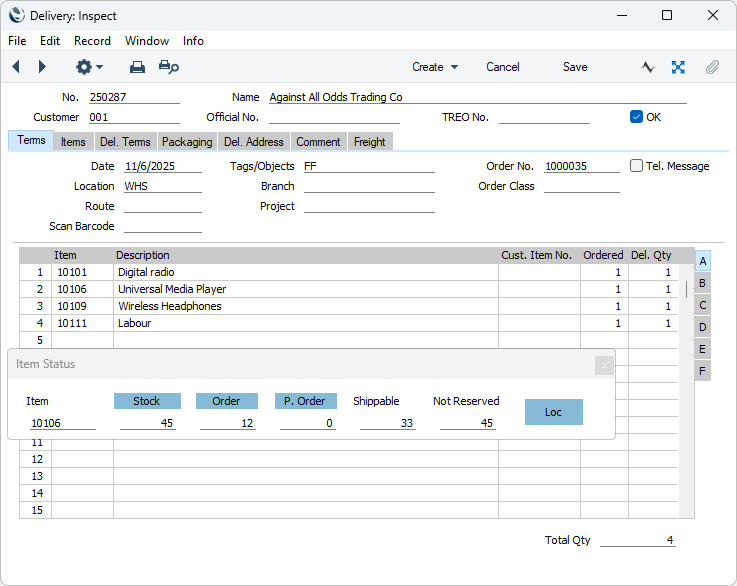Screen dimensions: 737x586
Task: Click the Project field
Action: point(369,206)
